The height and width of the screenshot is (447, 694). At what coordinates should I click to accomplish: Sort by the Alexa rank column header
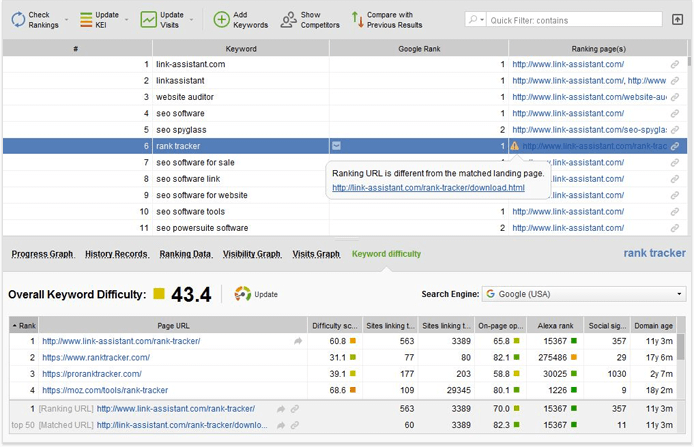point(555,326)
